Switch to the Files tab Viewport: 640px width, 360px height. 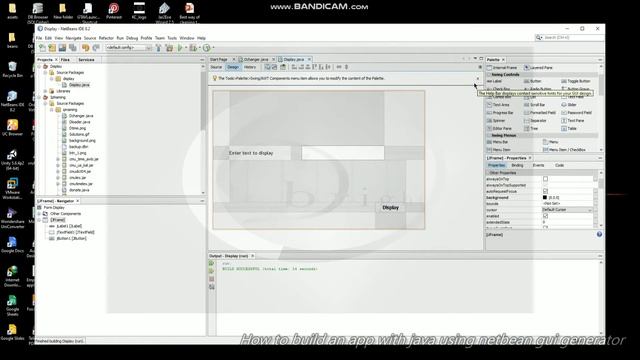(x=65, y=60)
